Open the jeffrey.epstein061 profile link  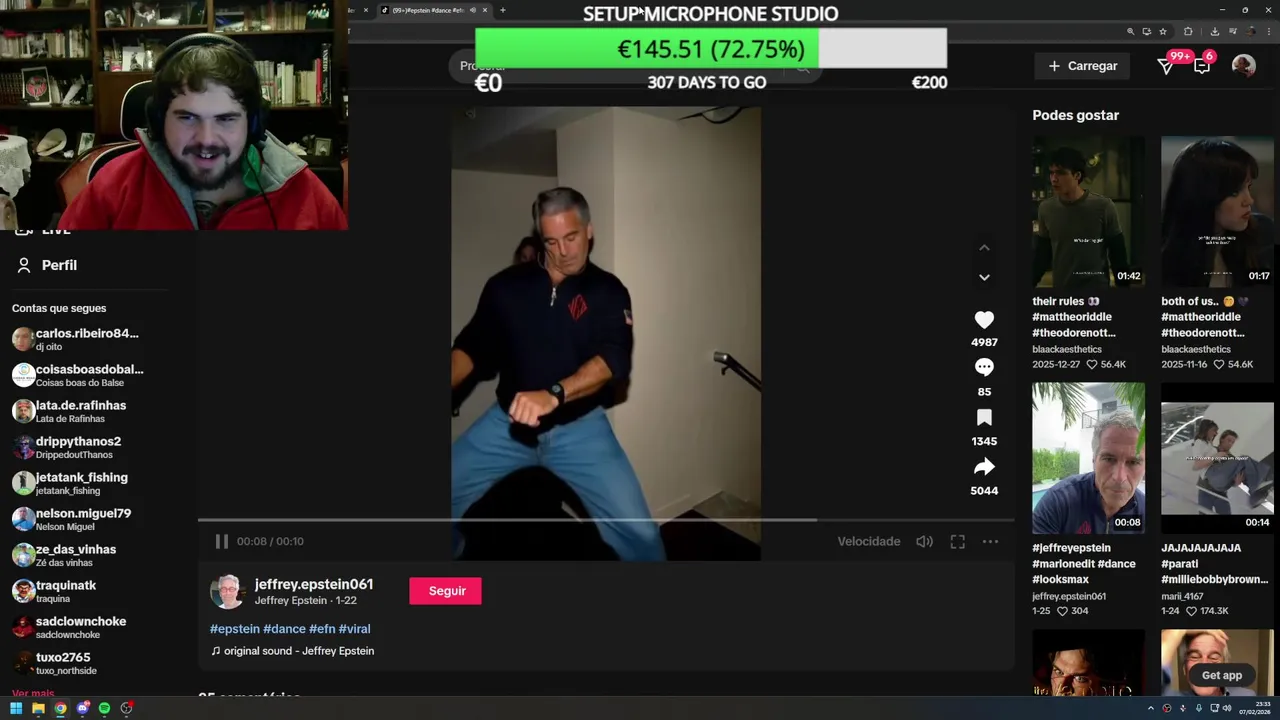click(x=314, y=584)
